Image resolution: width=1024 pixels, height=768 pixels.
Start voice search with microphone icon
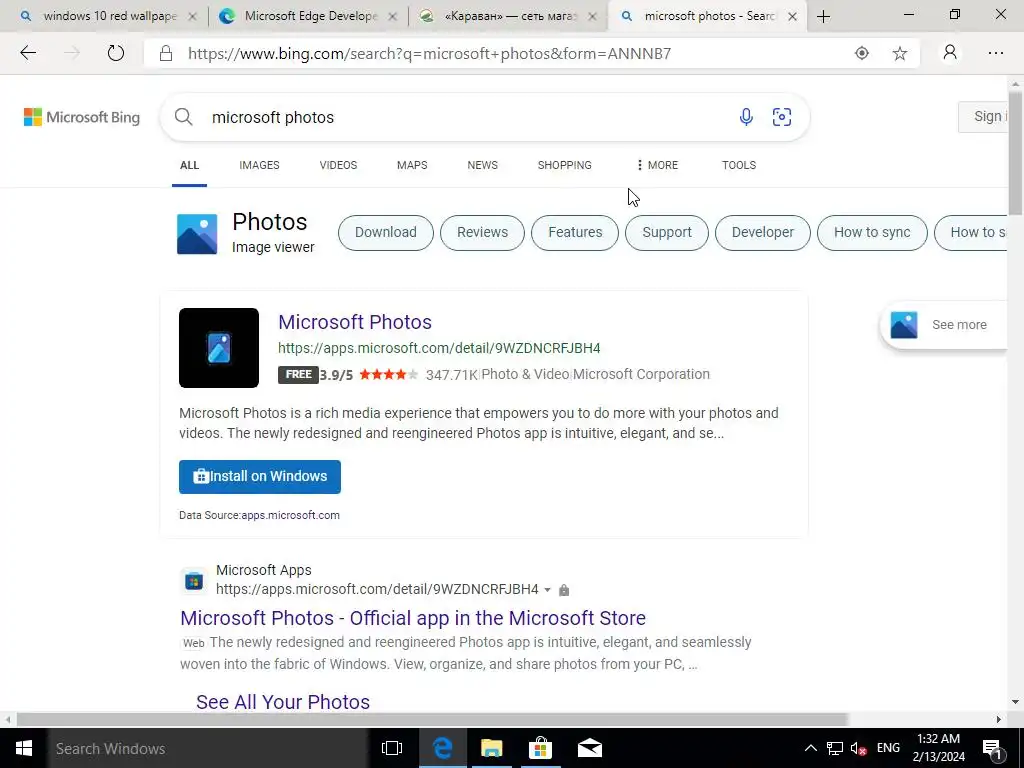[746, 117]
